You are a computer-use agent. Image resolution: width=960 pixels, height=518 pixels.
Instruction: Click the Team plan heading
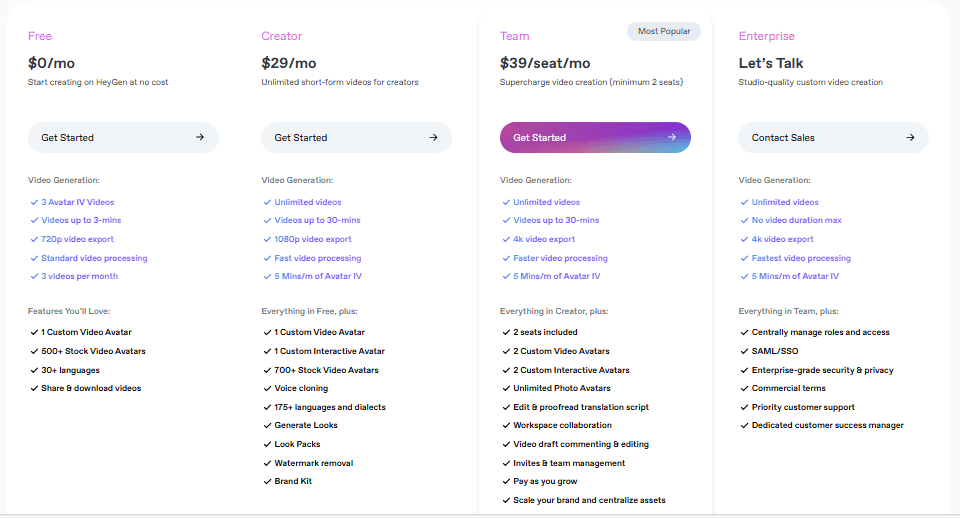click(x=514, y=36)
